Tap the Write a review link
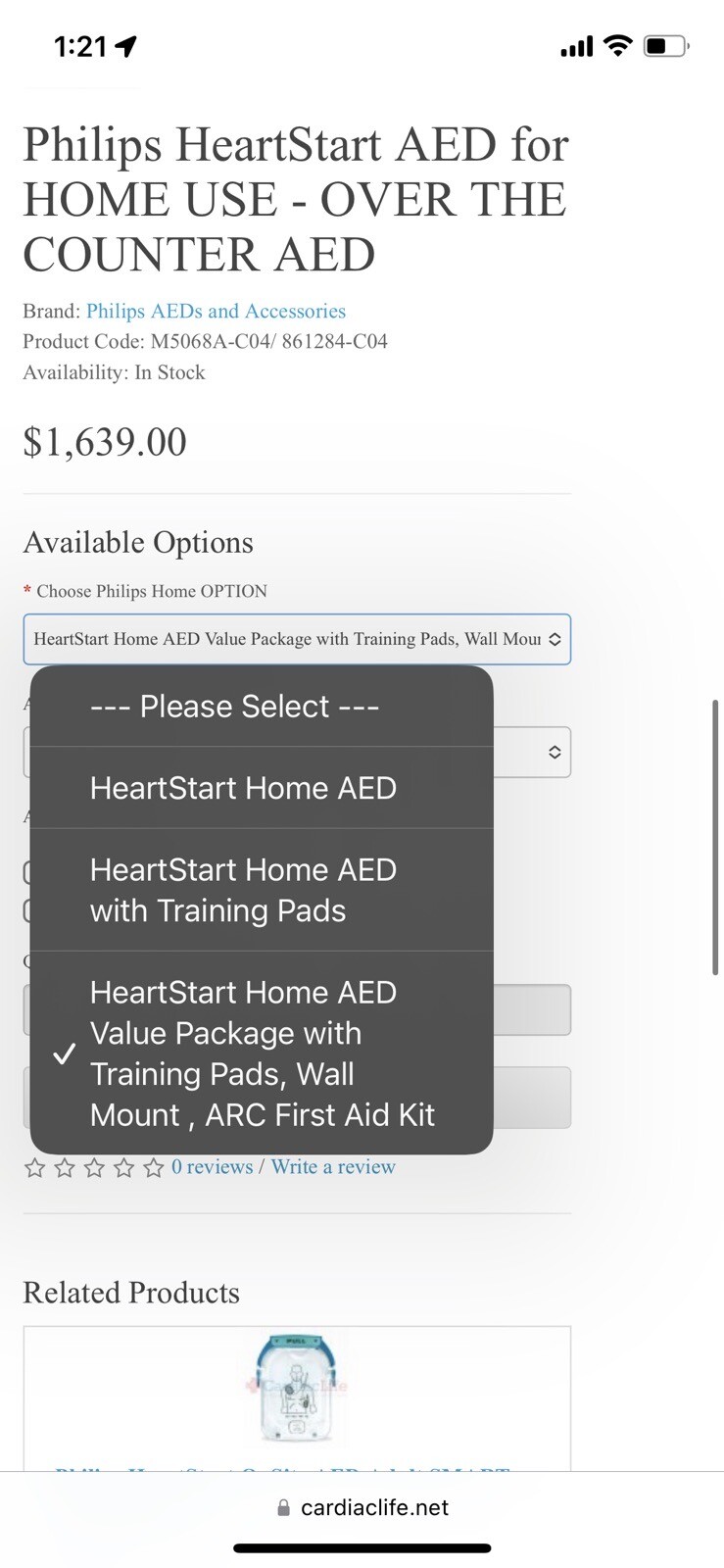The width and height of the screenshot is (724, 1568). (332, 1166)
